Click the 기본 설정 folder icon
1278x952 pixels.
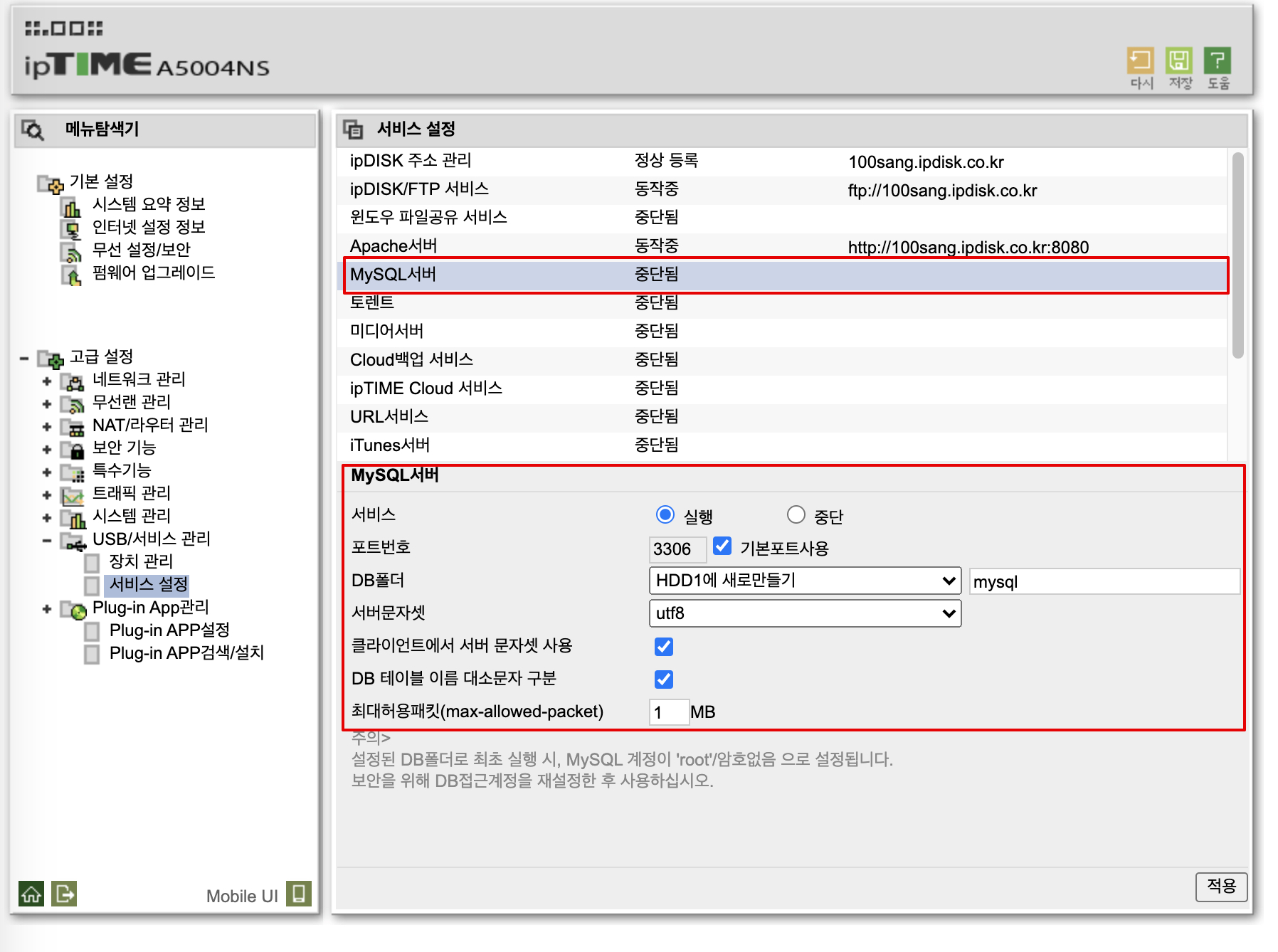click(x=51, y=184)
